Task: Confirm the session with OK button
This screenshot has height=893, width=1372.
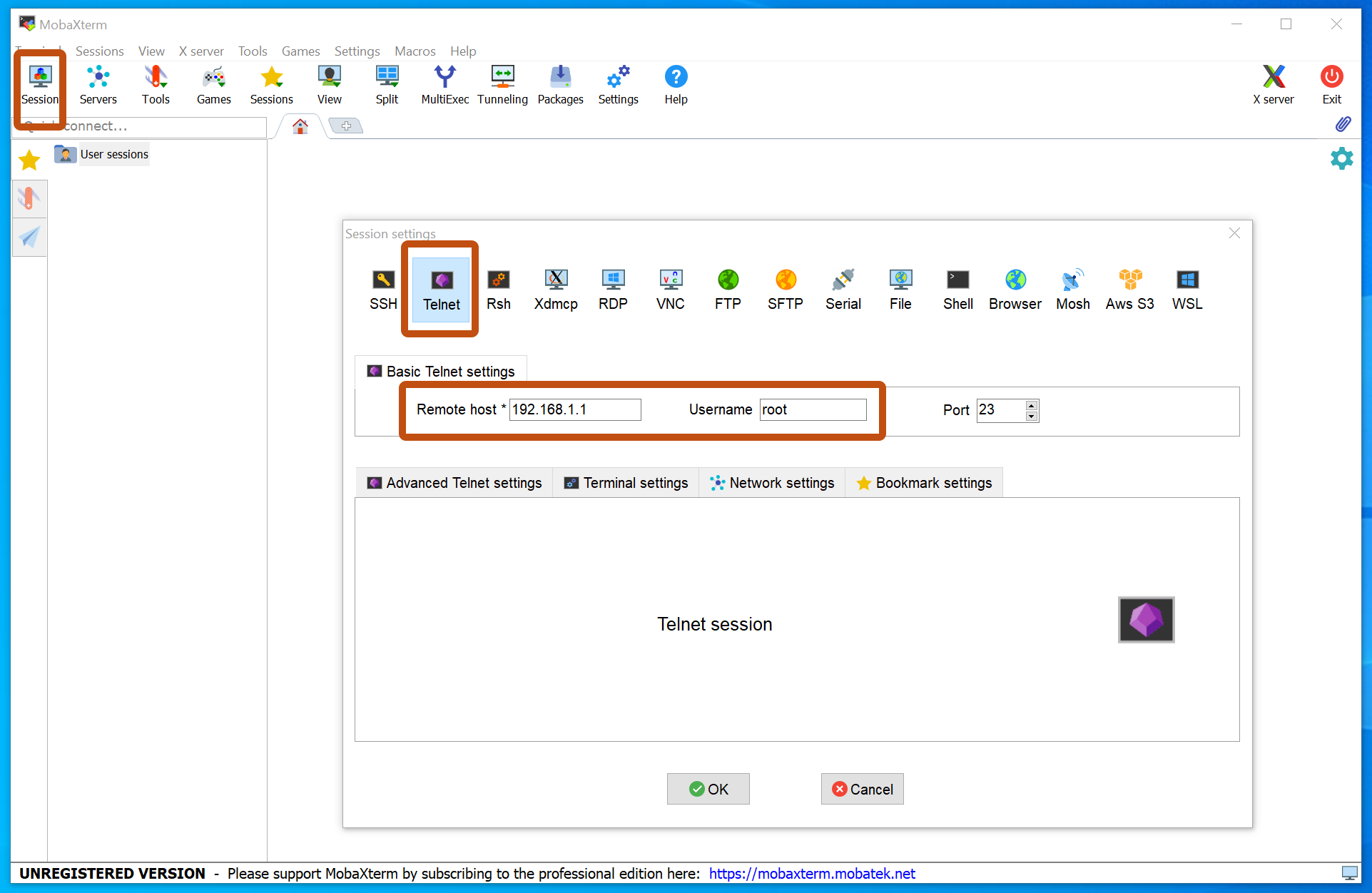Action: pyautogui.click(x=708, y=789)
